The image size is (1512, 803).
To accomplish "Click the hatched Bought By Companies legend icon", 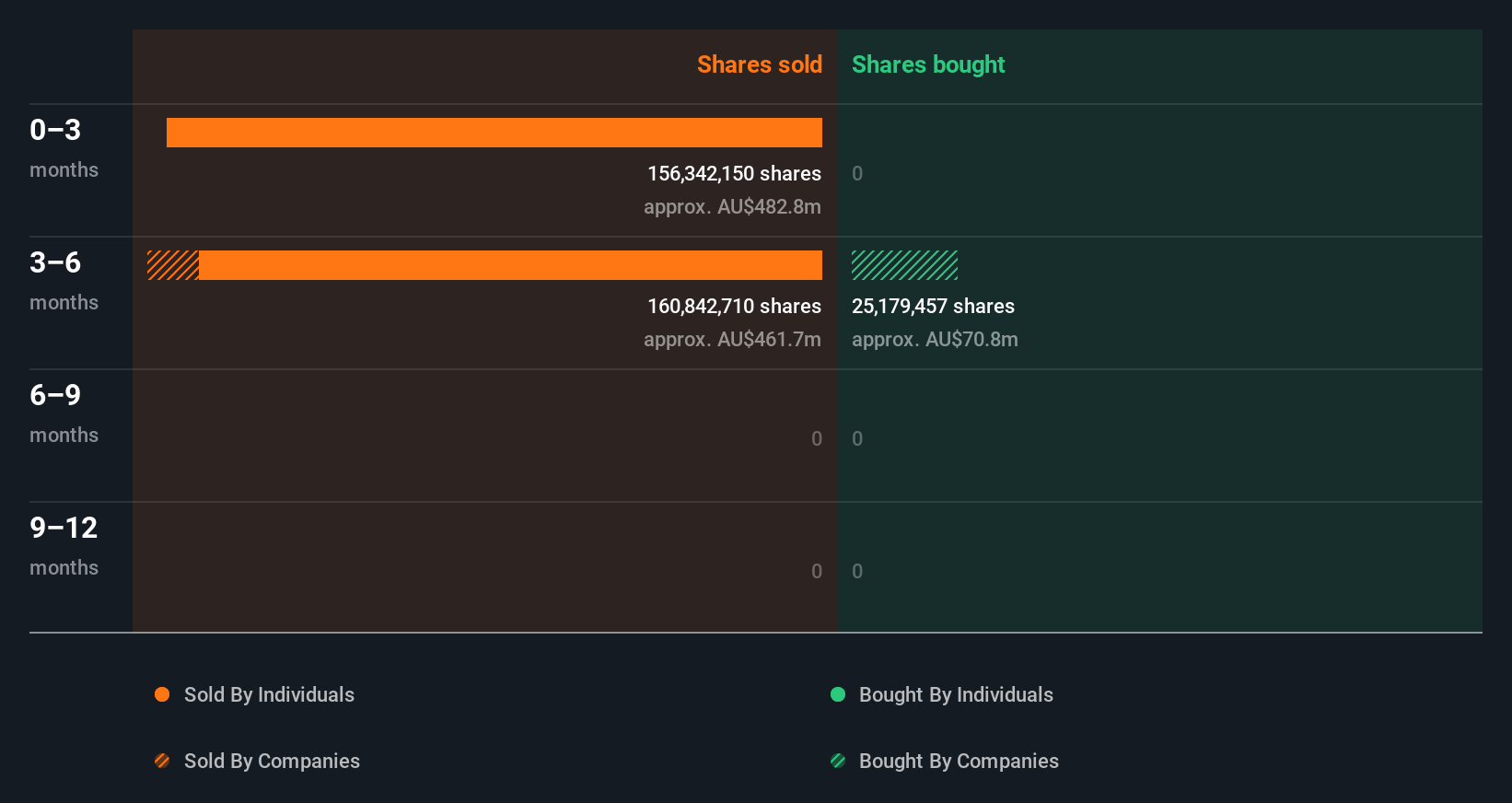I will coord(838,761).
